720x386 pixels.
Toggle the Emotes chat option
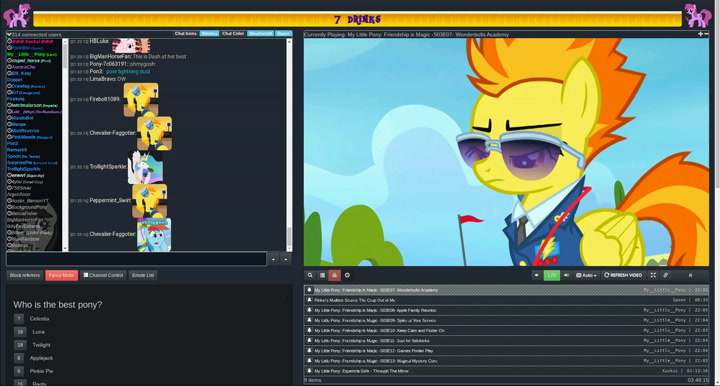209,34
